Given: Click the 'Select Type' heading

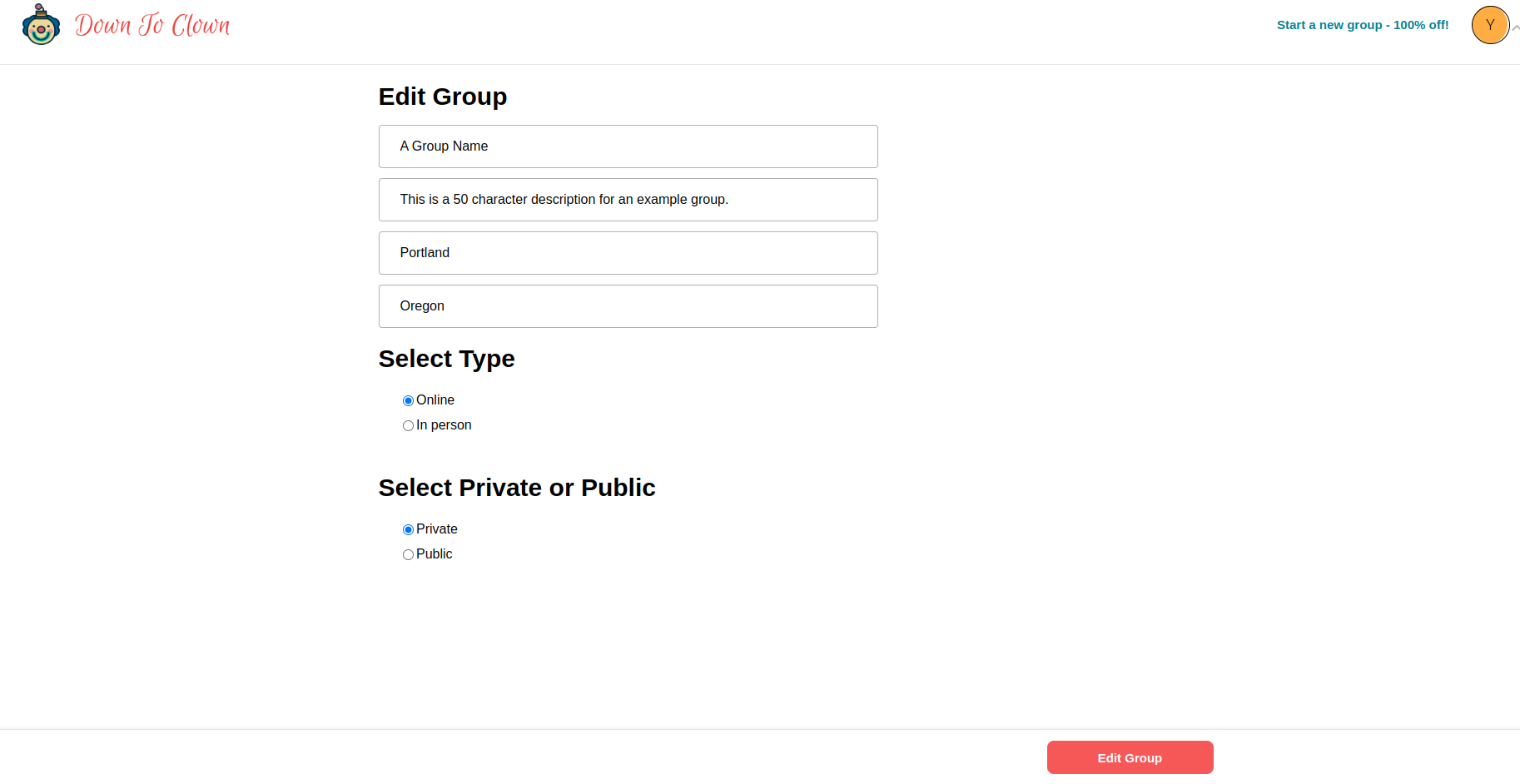Looking at the screenshot, I should coord(446,359).
